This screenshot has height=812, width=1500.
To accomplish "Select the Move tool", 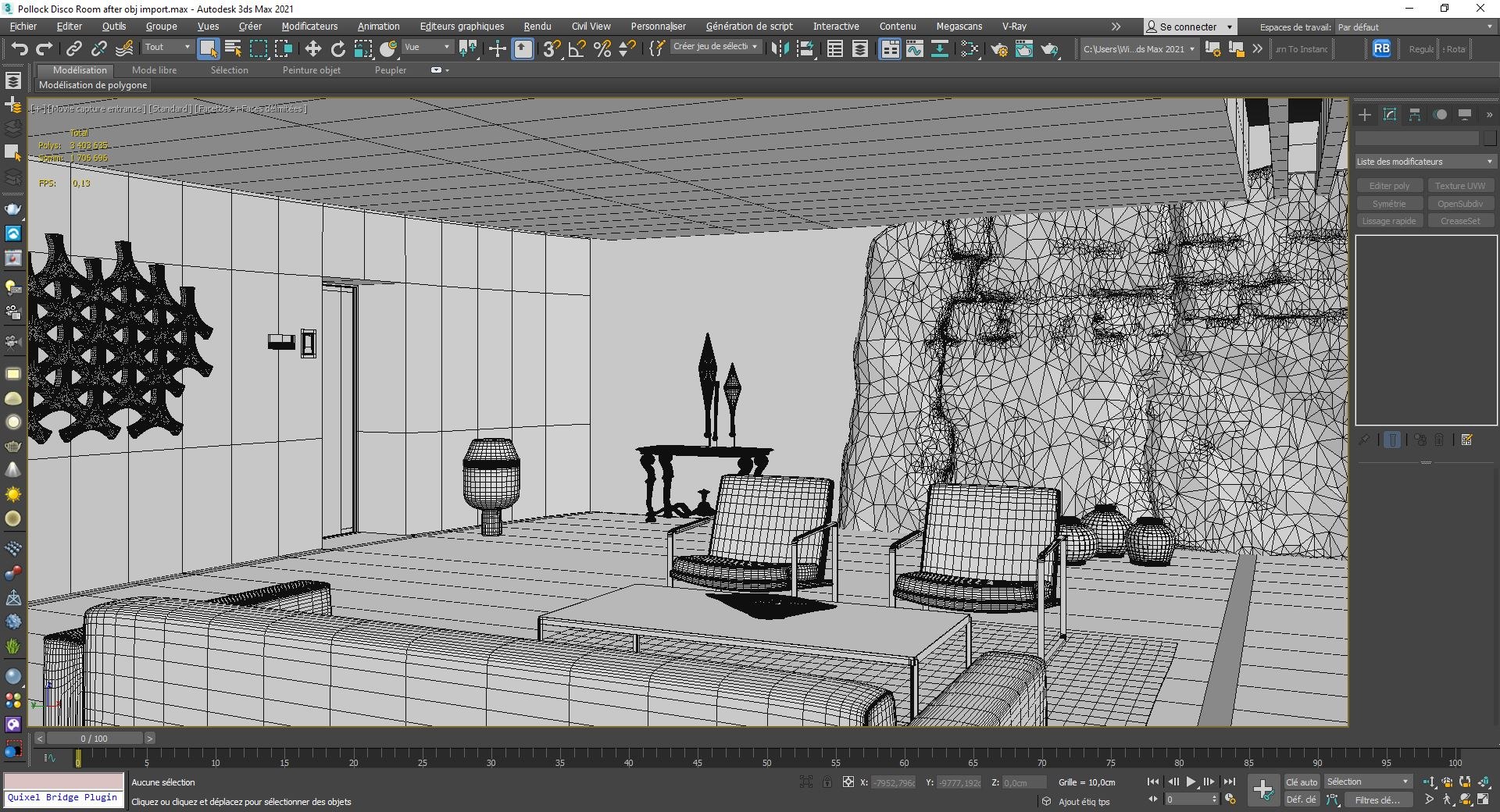I will pyautogui.click(x=313, y=49).
